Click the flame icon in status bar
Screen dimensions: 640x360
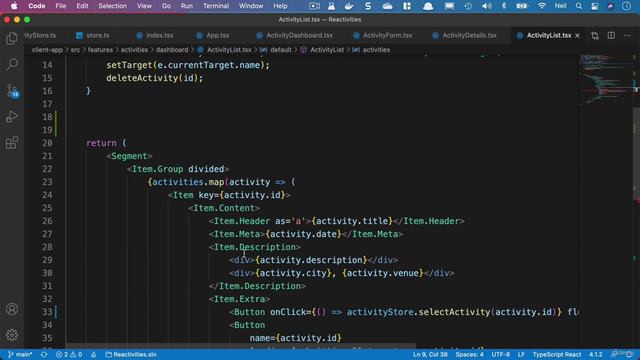[x=93, y=354]
